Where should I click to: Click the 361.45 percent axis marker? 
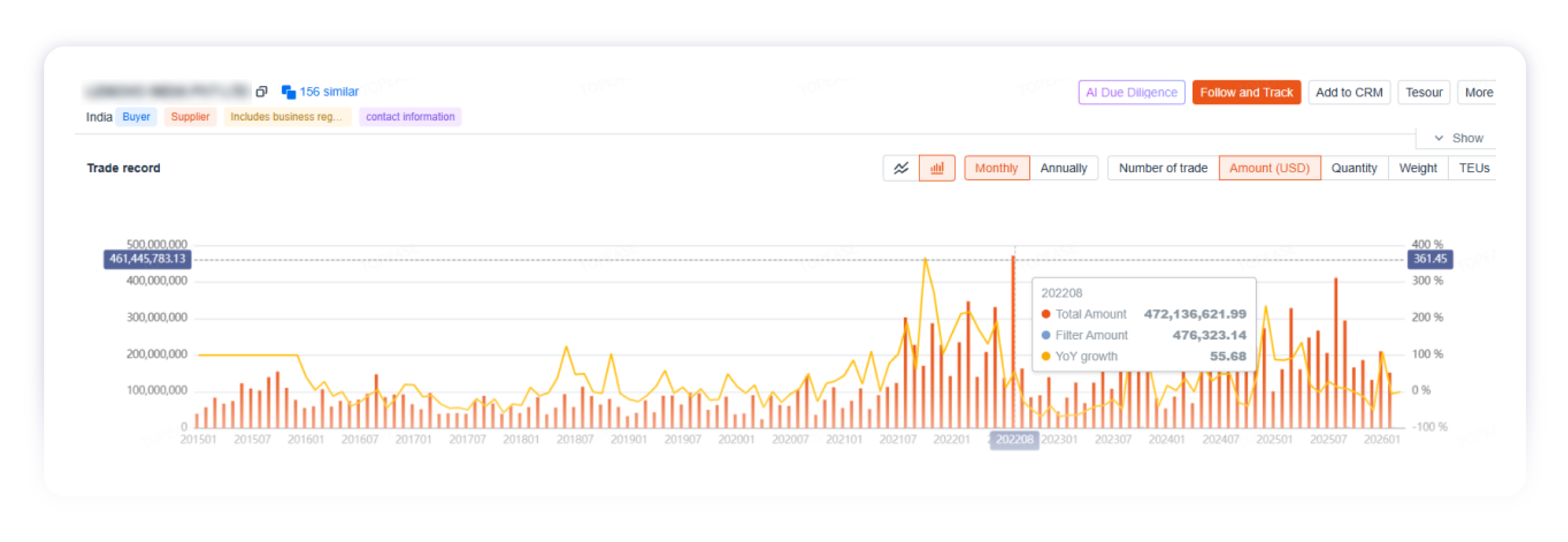(x=1430, y=259)
